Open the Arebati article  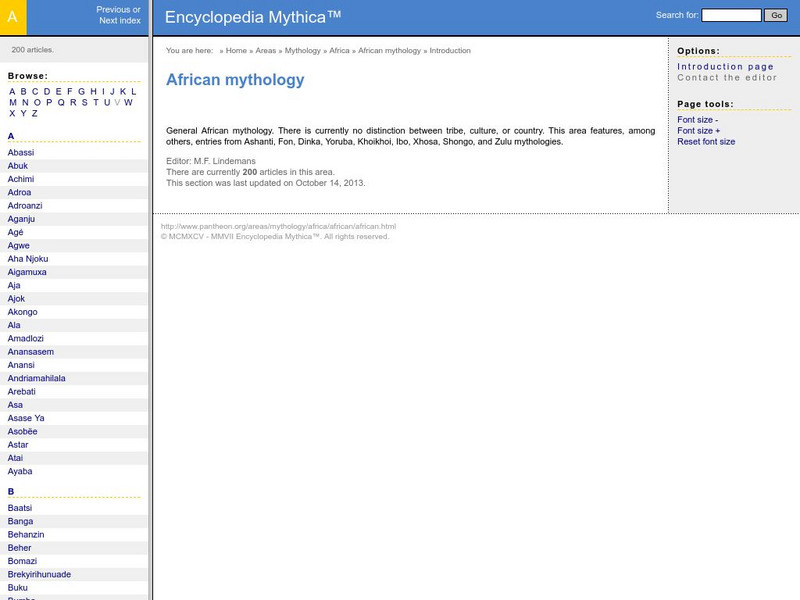pyautogui.click(x=21, y=391)
